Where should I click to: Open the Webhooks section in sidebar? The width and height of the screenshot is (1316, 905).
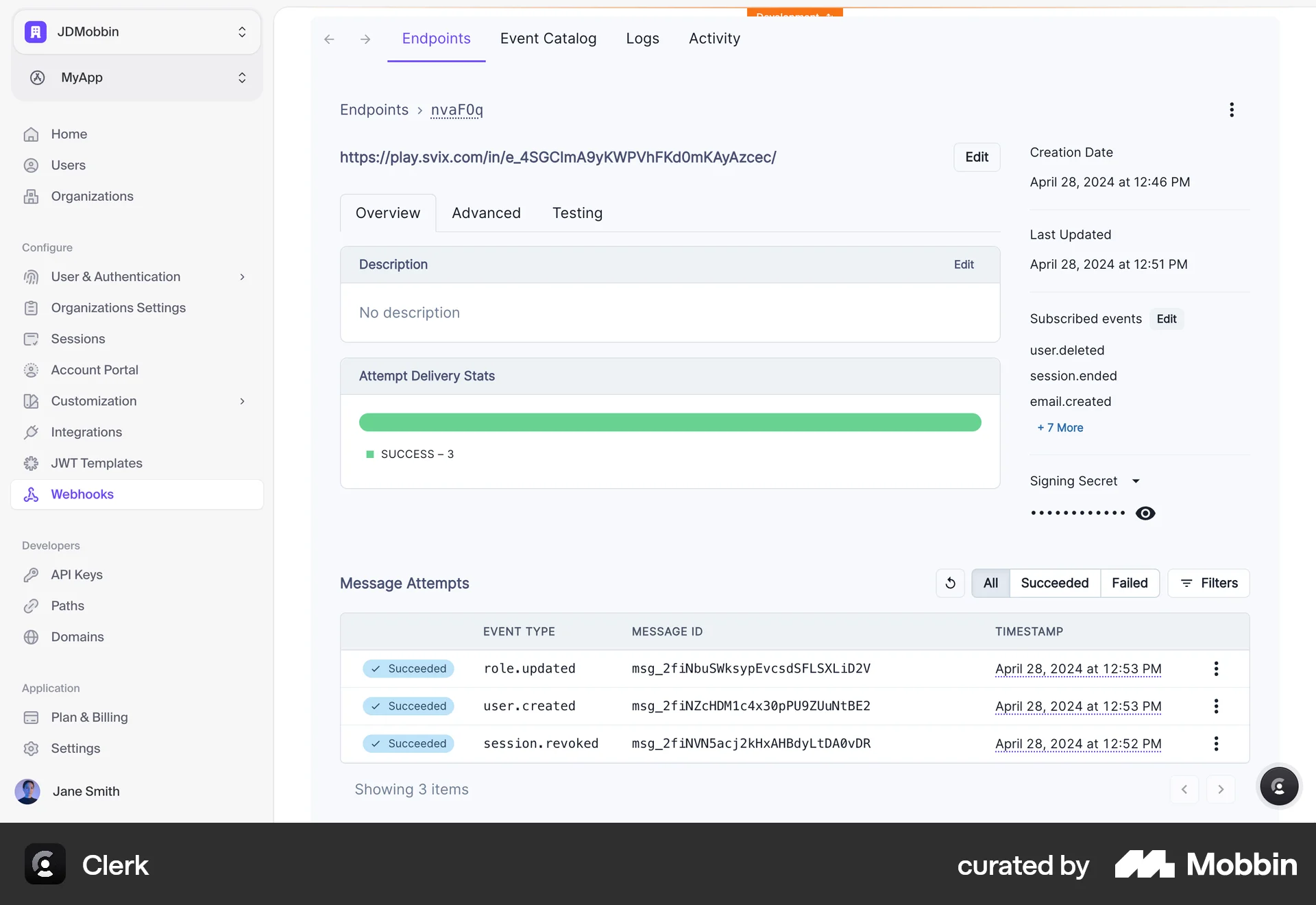click(x=82, y=494)
